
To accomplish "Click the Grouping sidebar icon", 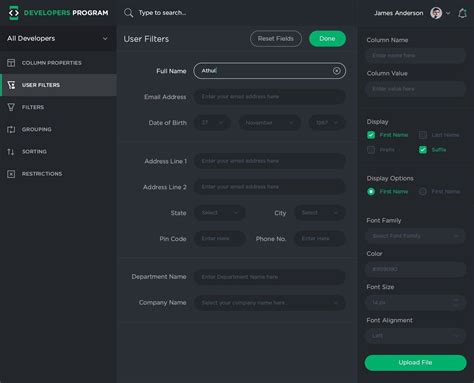I will tap(11, 129).
